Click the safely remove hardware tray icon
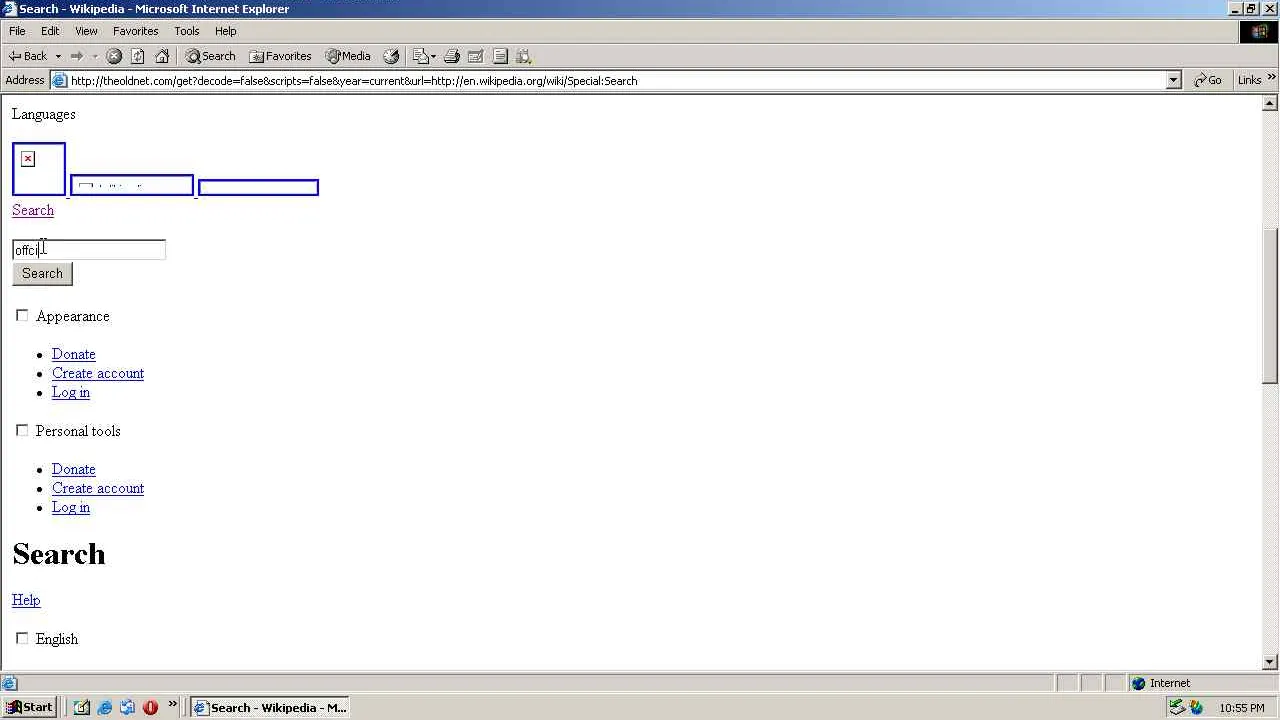This screenshot has height=720, width=1280. (x=1177, y=707)
